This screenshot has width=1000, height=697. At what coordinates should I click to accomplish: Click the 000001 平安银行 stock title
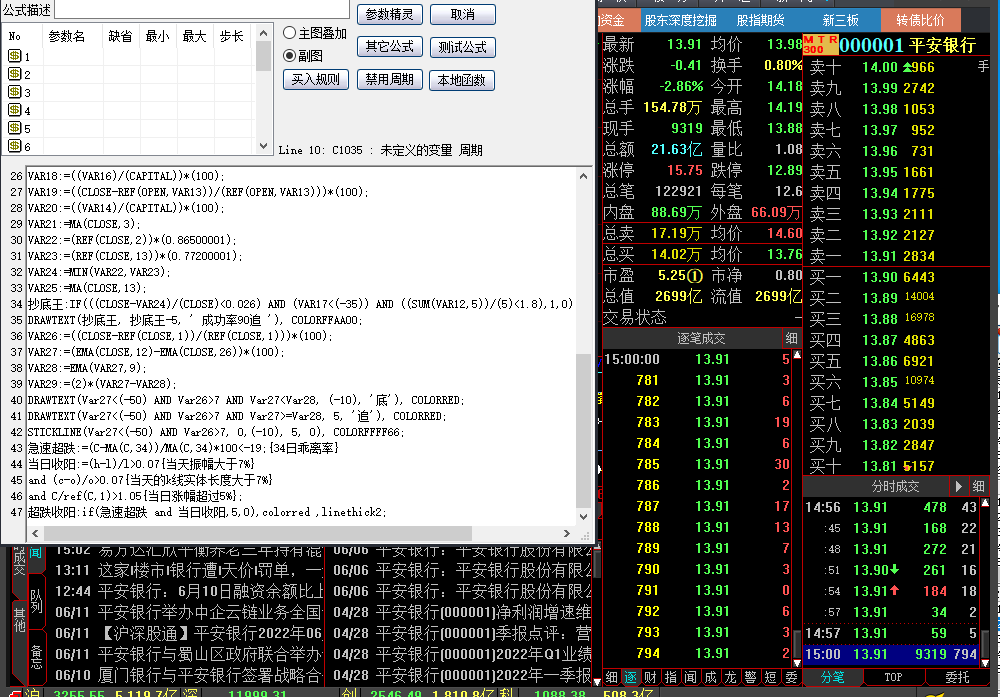908,45
